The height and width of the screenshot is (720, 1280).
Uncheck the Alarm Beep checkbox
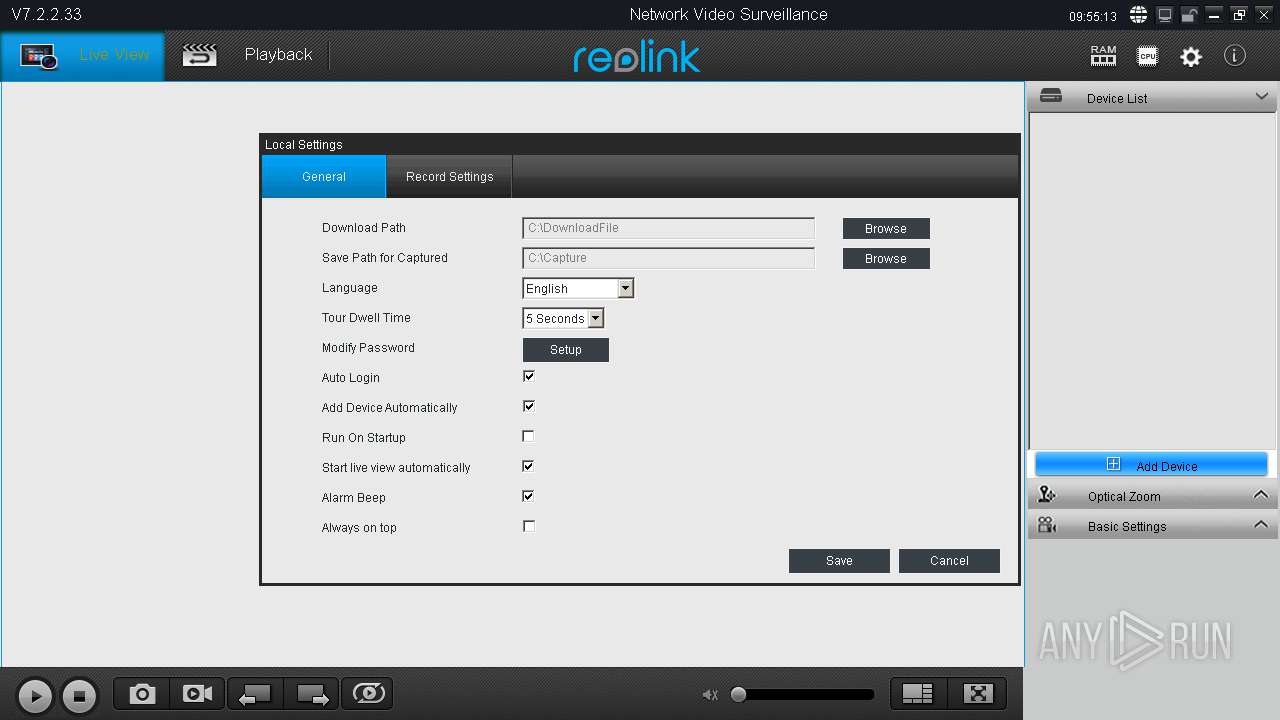pyautogui.click(x=529, y=496)
